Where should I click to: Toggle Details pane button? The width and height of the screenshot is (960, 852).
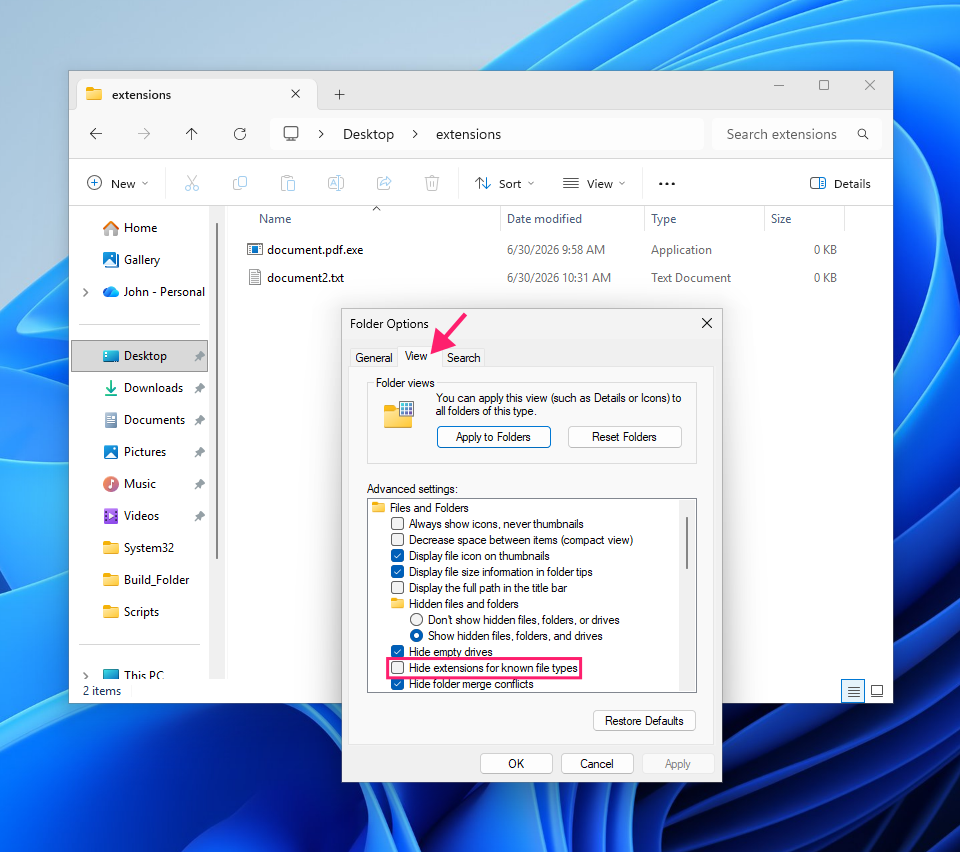tap(840, 184)
